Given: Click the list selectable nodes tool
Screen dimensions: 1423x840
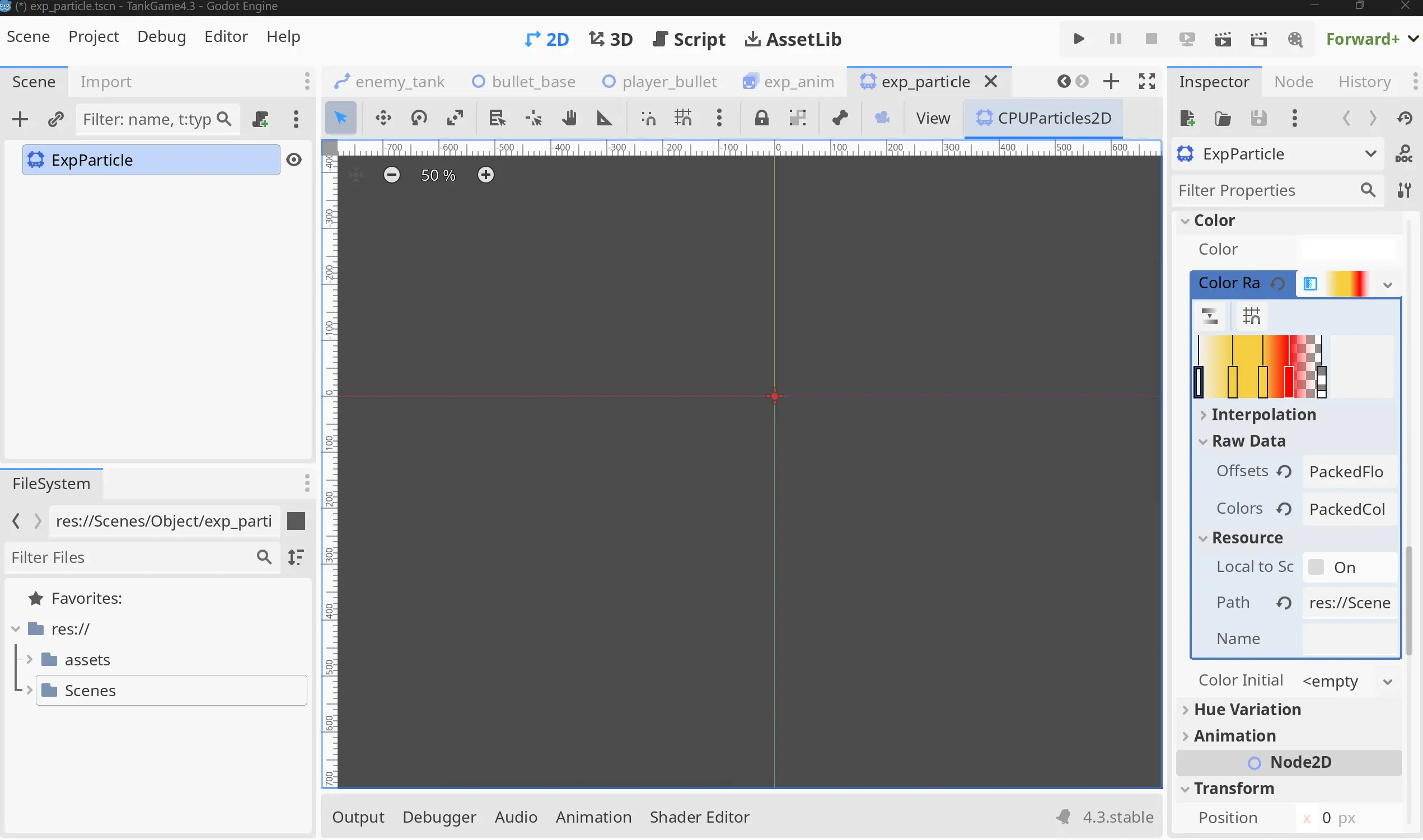Looking at the screenshot, I should (497, 118).
